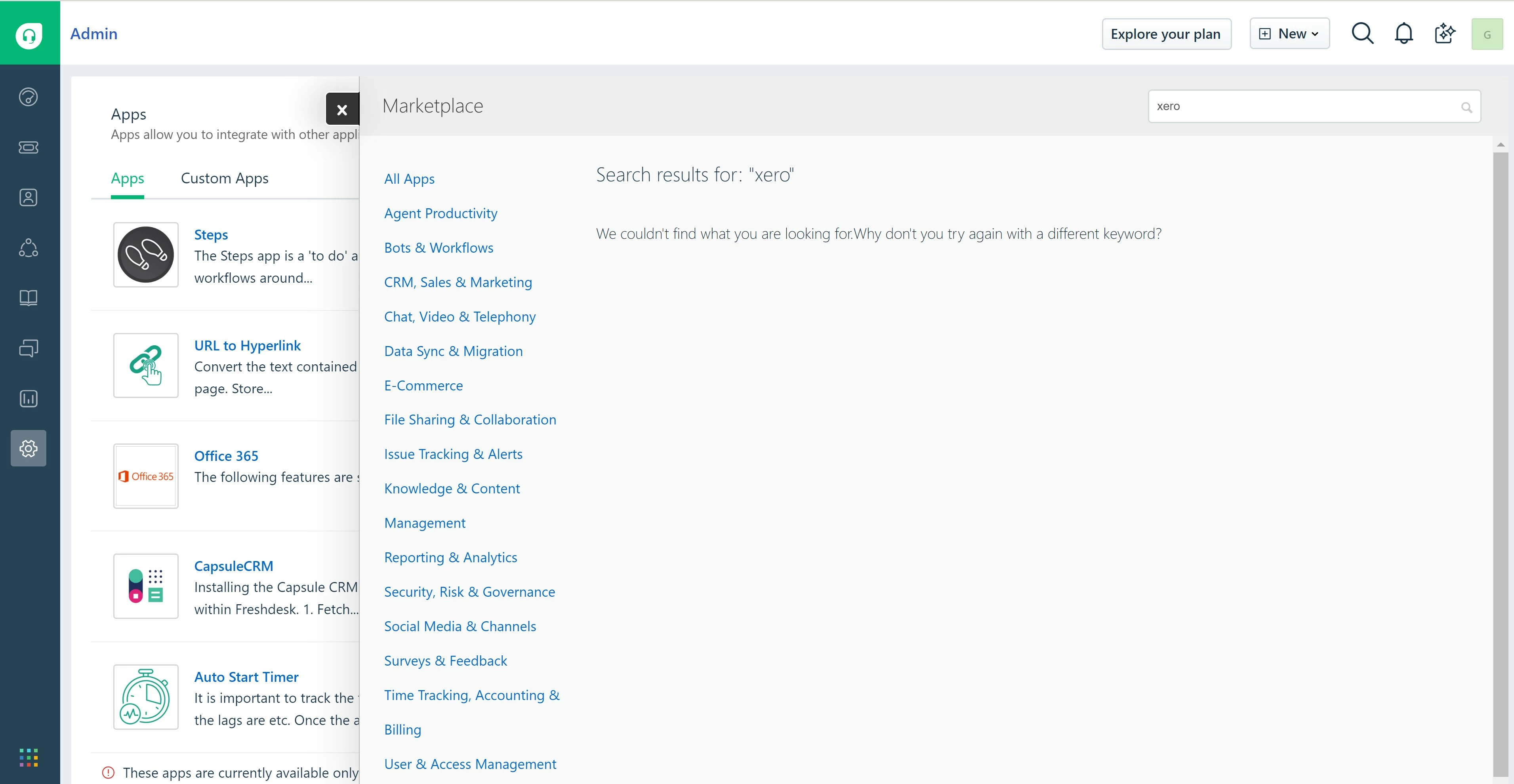Select File Sharing & Collaboration category
The height and width of the screenshot is (784, 1514).
(469, 420)
